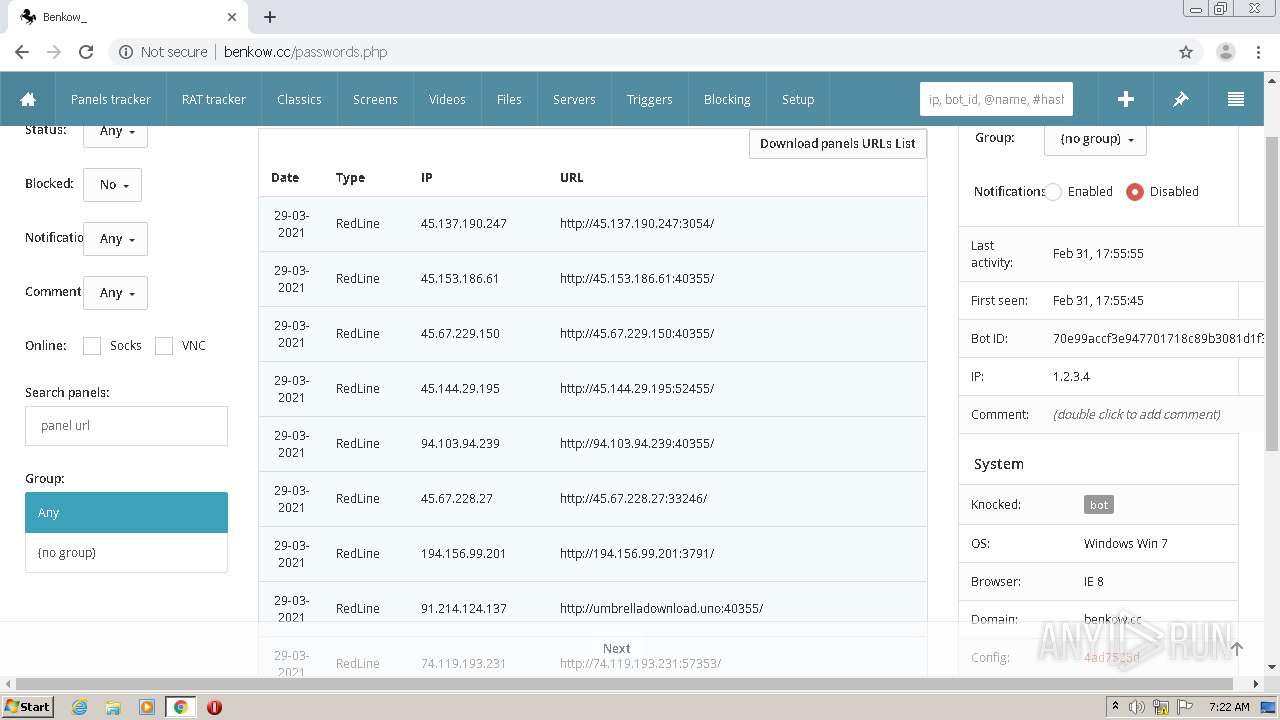Click Chrome icon in taskbar
This screenshot has width=1280, height=720.
[180, 707]
